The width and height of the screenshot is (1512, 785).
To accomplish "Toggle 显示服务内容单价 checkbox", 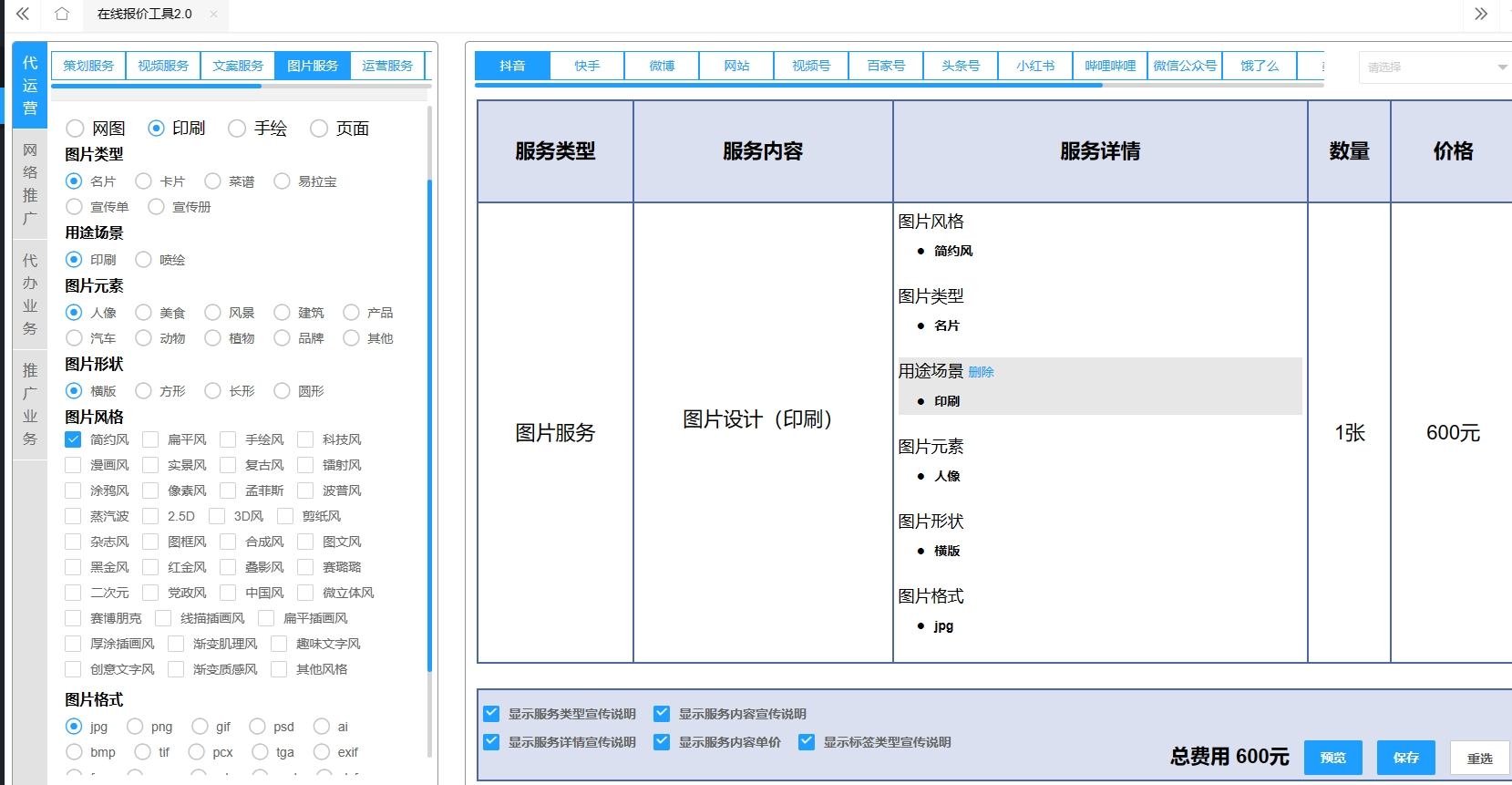I will [x=662, y=742].
